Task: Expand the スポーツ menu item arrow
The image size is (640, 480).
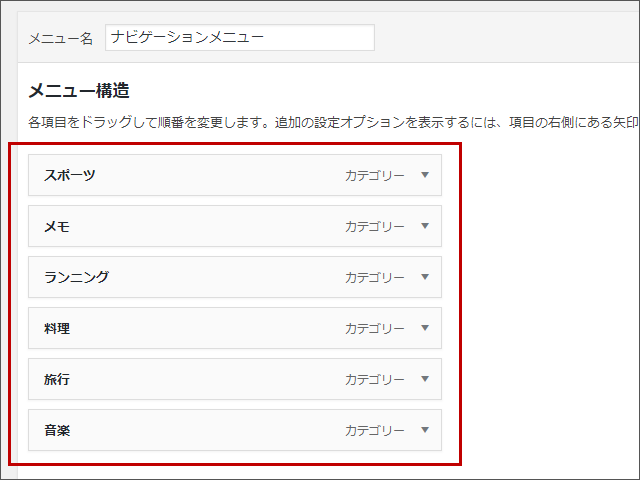Action: tap(425, 175)
